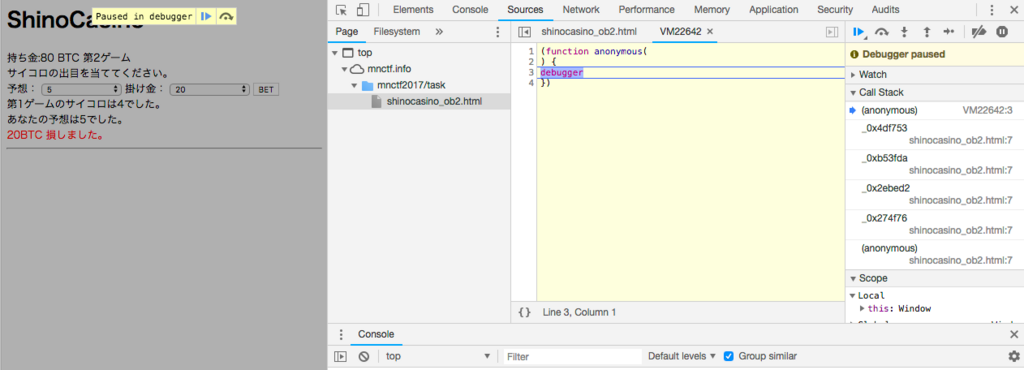Pretty print source with braces icon
1024x370 pixels.
point(524,313)
